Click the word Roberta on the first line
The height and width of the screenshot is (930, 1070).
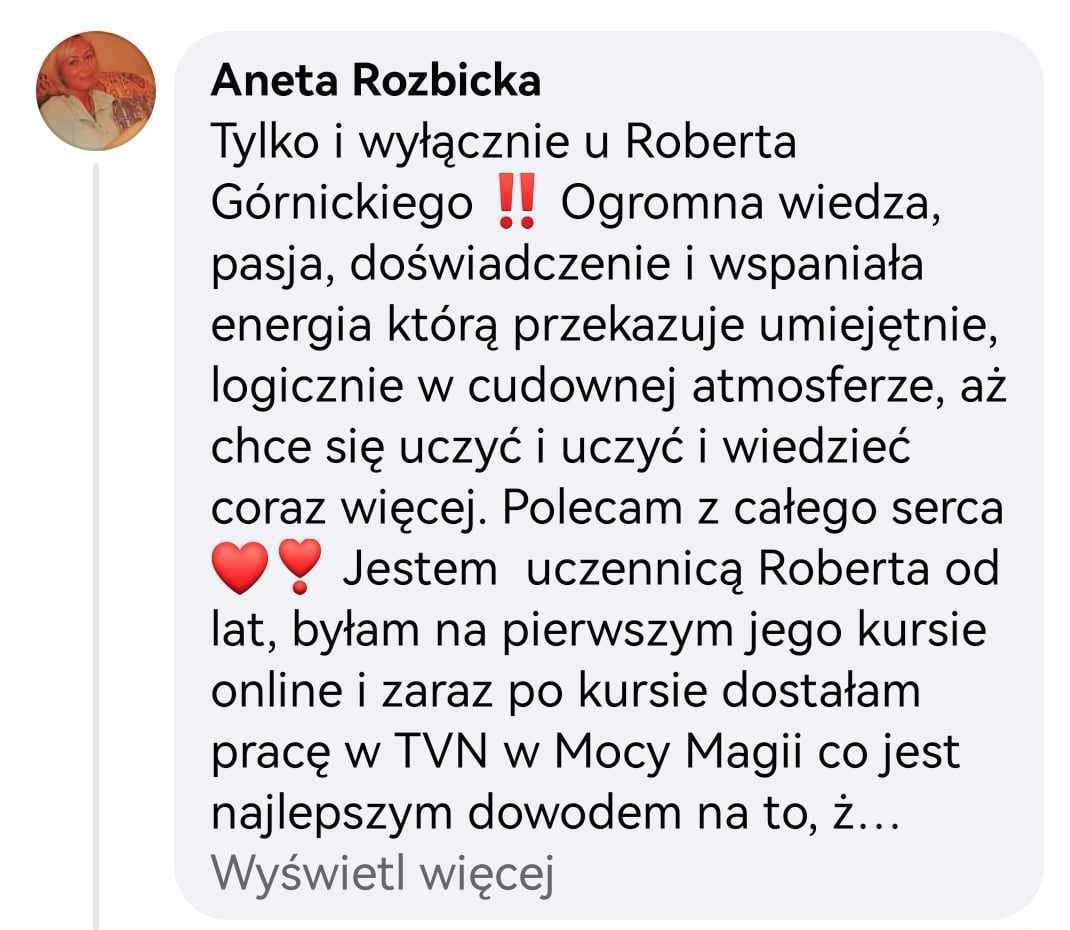tap(710, 142)
